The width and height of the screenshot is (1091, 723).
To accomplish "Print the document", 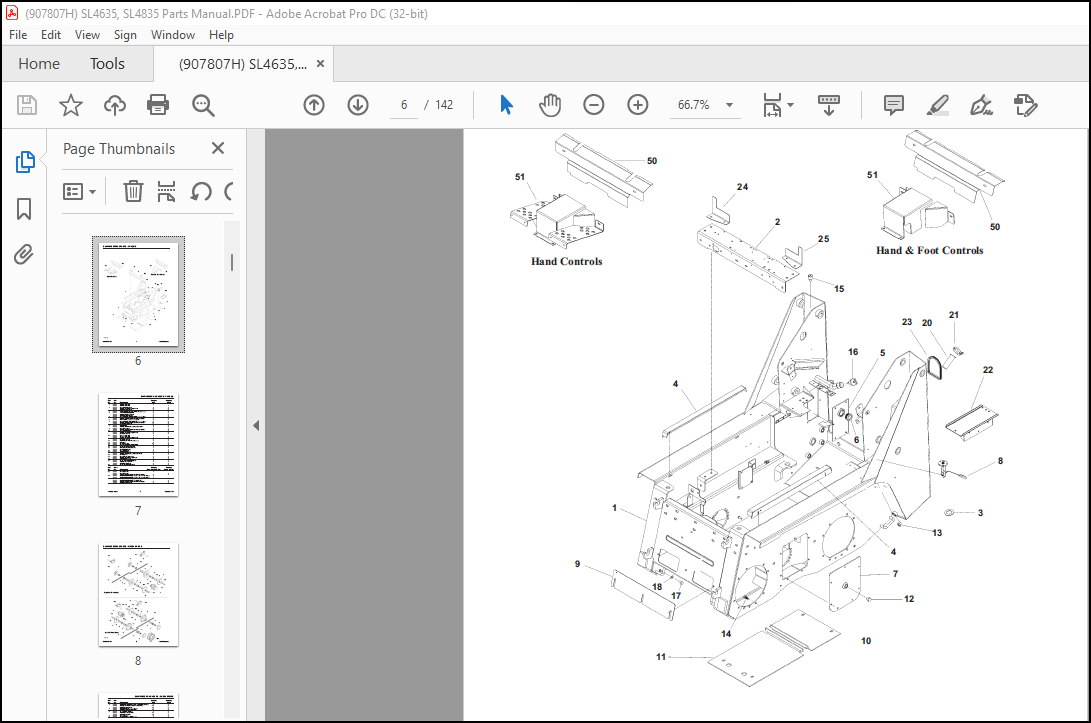I will 158,105.
